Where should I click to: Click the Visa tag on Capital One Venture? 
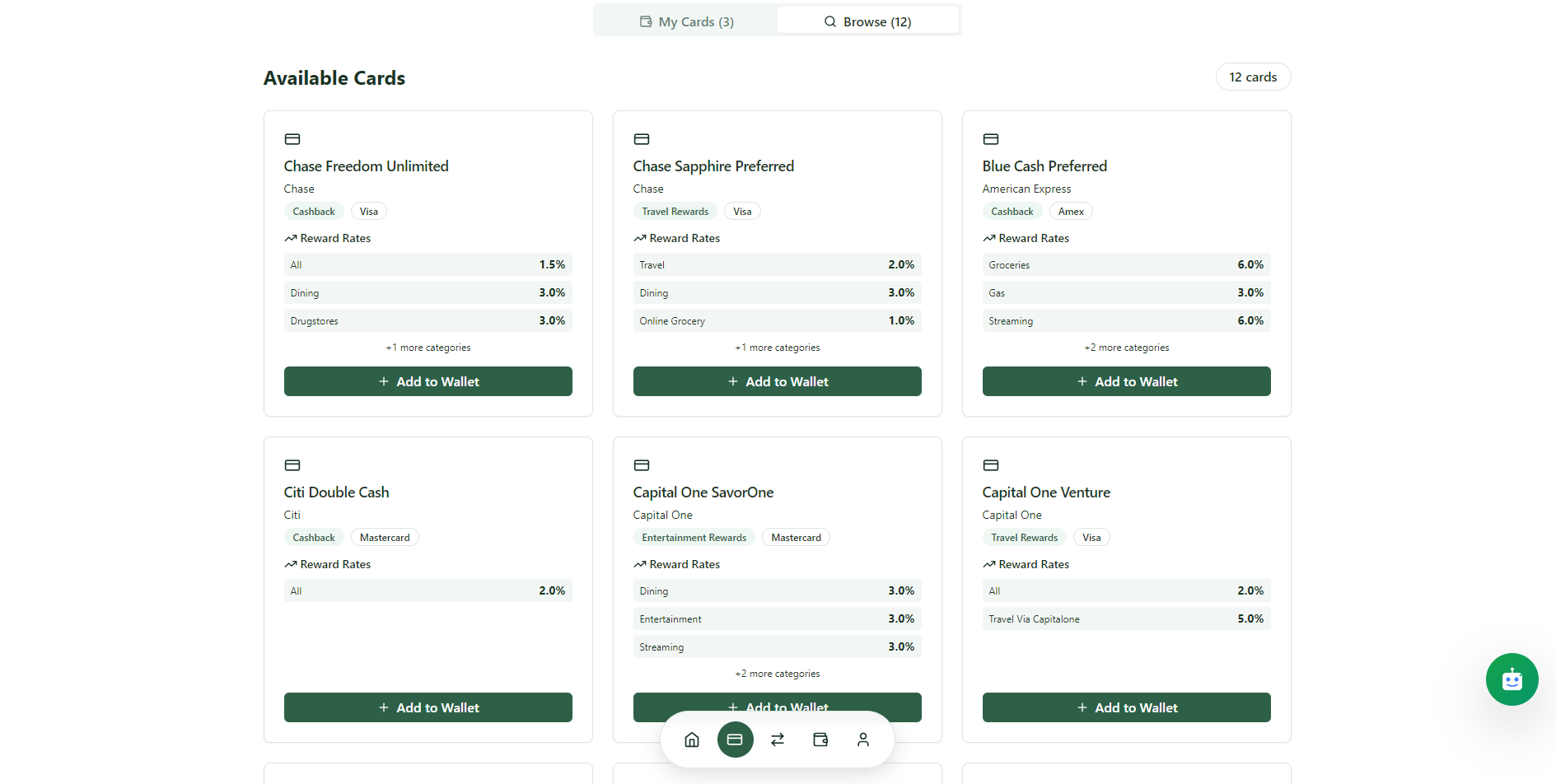[1091, 538]
